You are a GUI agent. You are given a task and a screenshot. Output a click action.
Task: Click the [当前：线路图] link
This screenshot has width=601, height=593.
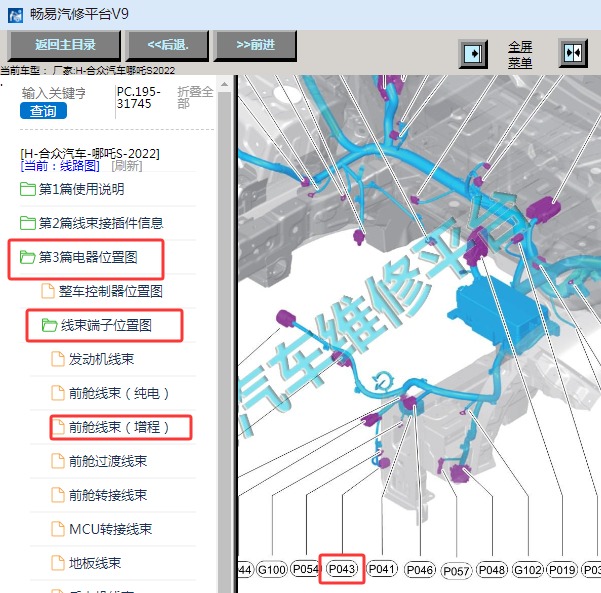click(60, 166)
